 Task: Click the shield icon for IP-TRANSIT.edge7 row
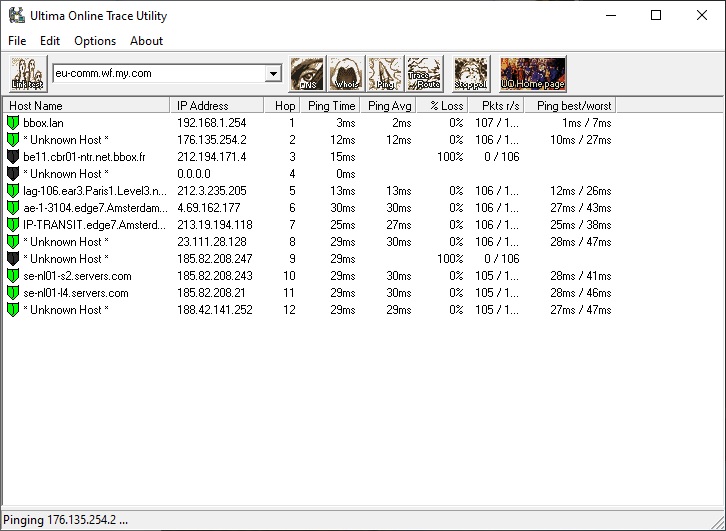coord(13,225)
